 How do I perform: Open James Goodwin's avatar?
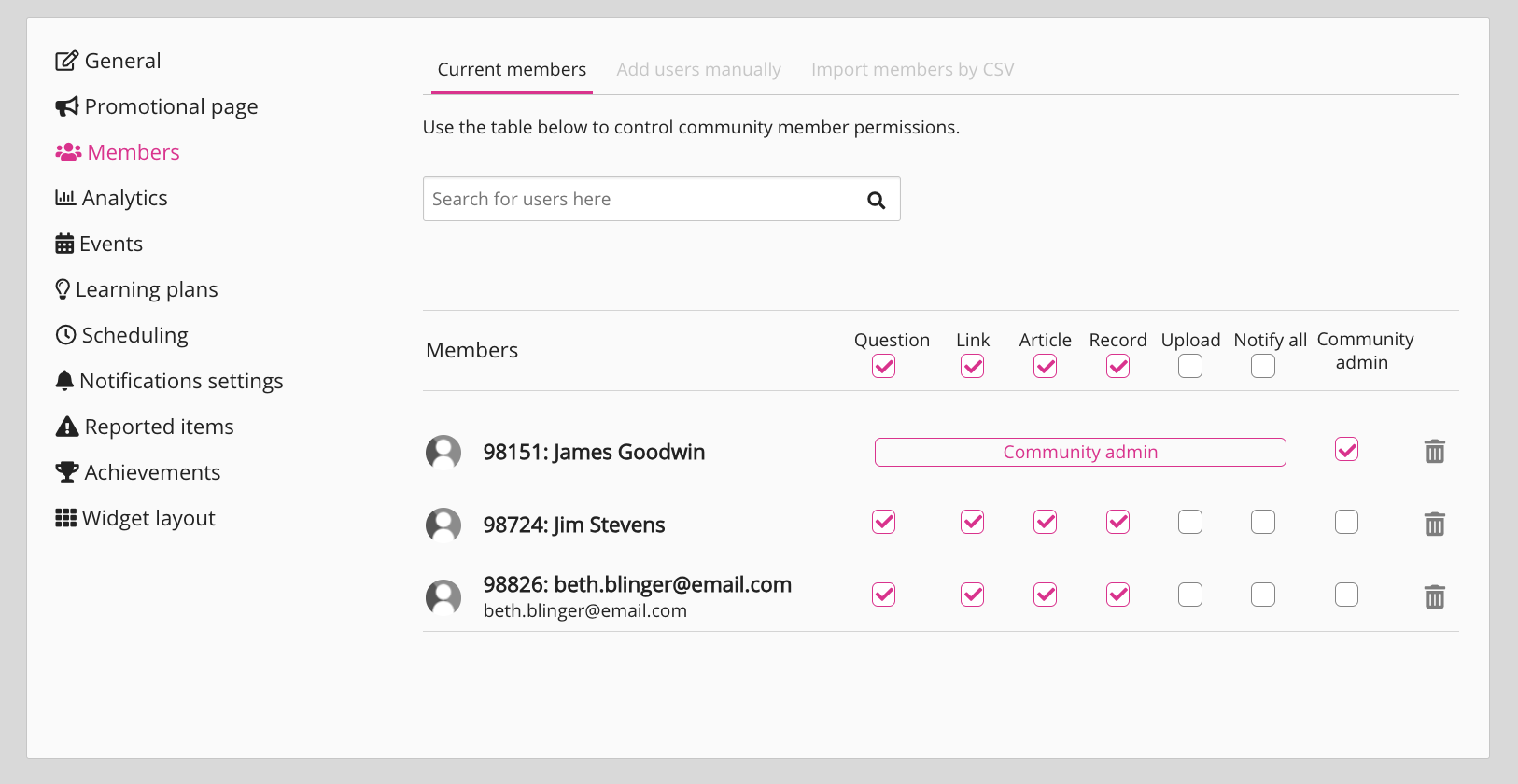tap(443, 453)
